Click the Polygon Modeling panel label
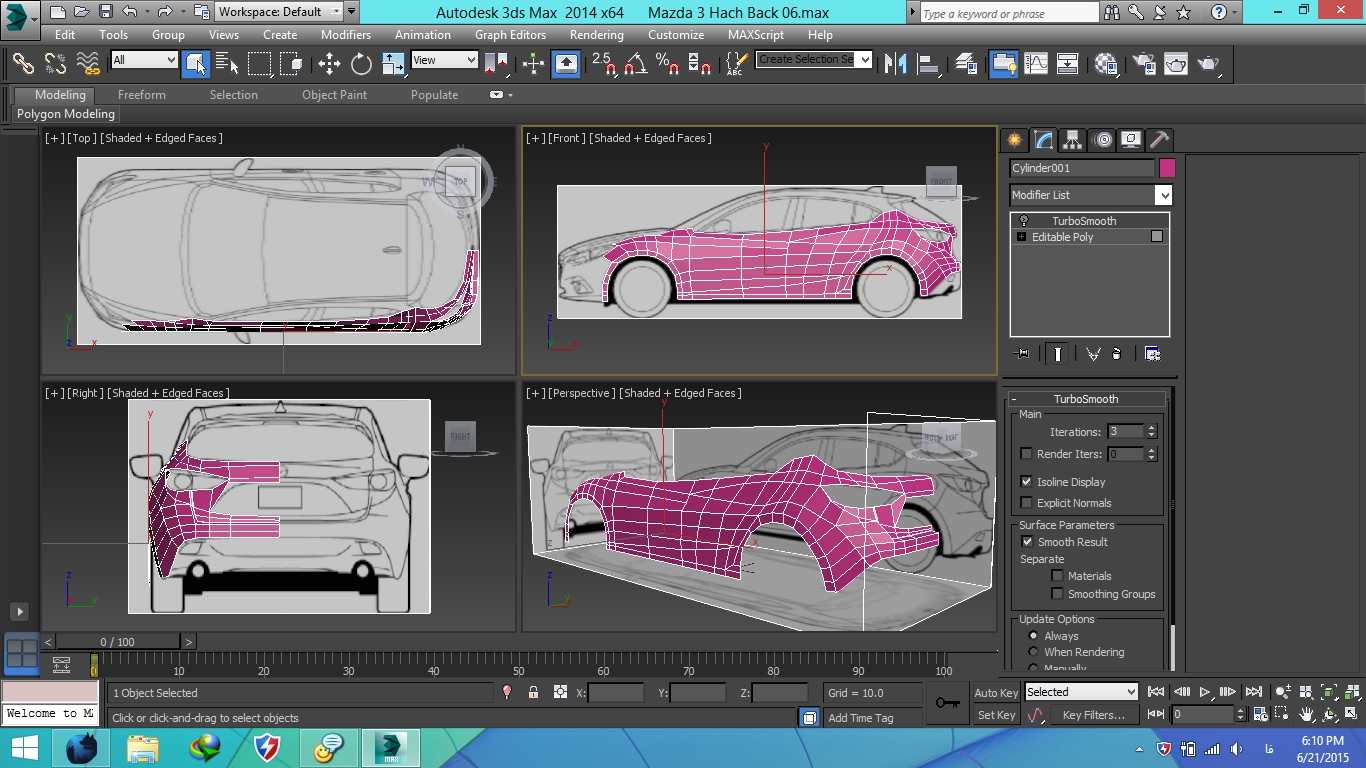 pyautogui.click(x=66, y=114)
